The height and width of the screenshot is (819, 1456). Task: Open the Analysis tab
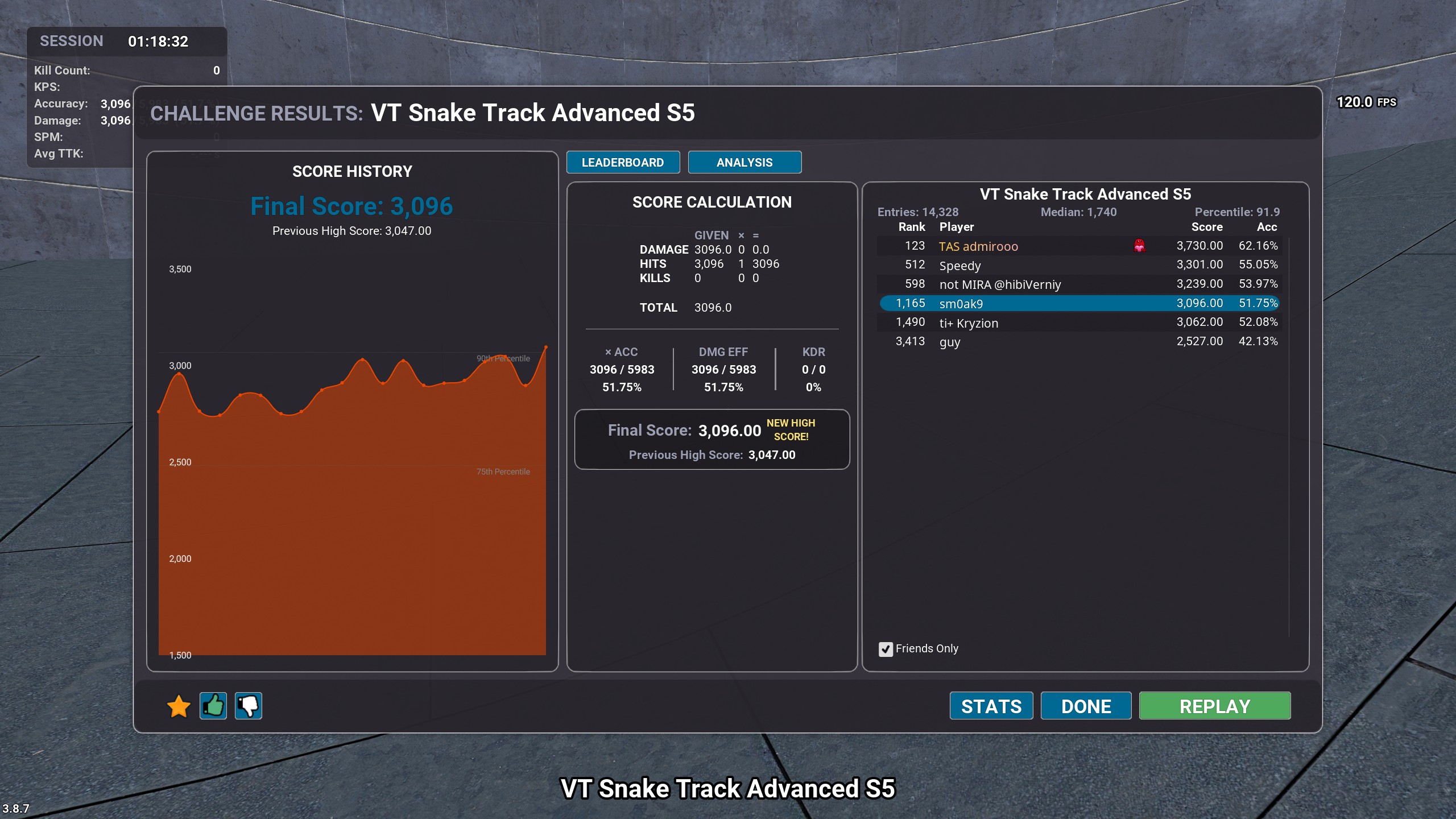pos(744,163)
